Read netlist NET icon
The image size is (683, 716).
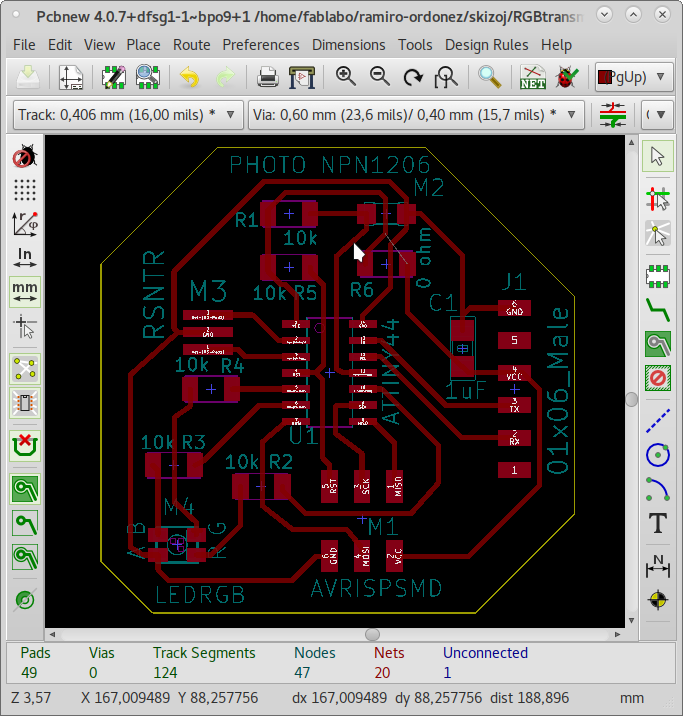[x=532, y=77]
